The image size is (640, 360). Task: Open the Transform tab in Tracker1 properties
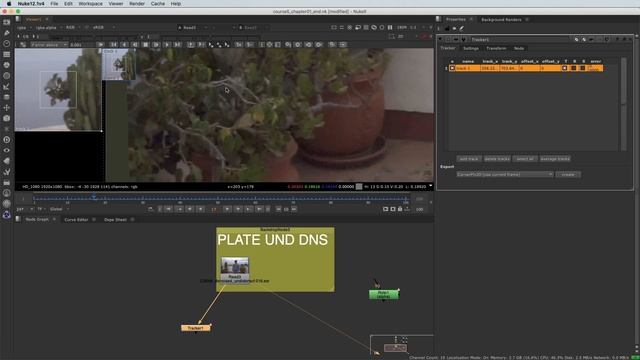click(x=496, y=48)
